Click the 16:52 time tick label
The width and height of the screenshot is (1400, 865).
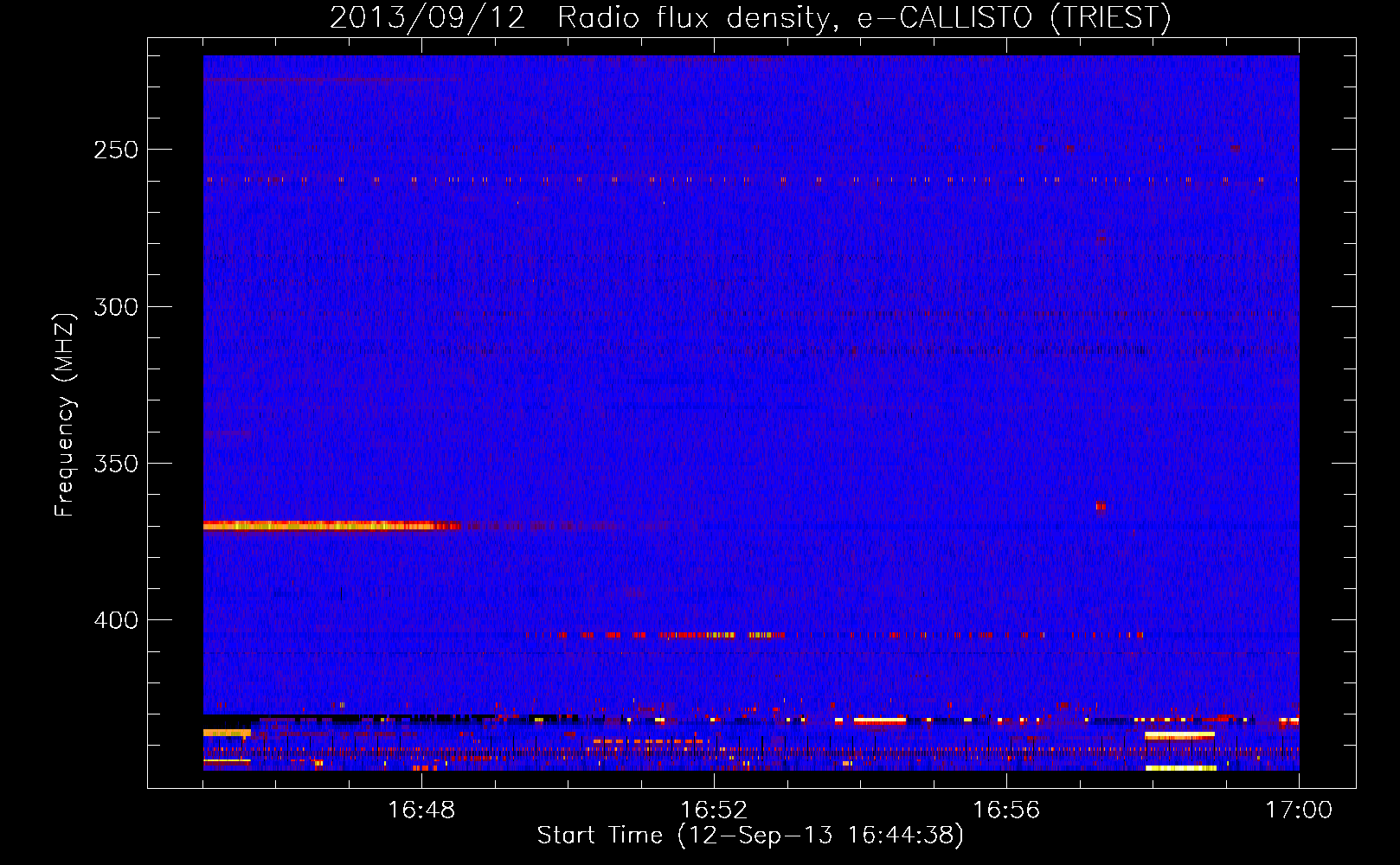click(x=714, y=811)
